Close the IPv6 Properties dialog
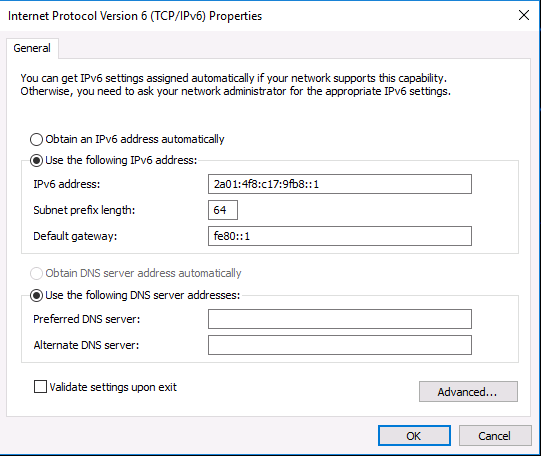The image size is (541, 456). [524, 15]
